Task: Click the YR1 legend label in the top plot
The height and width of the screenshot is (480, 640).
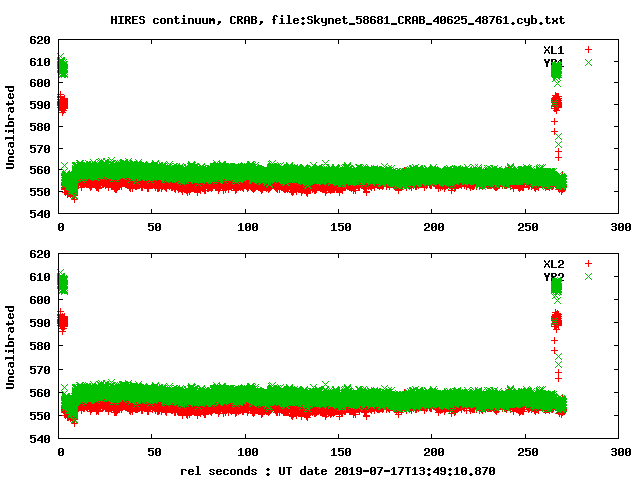Action: pyautogui.click(x=553, y=63)
